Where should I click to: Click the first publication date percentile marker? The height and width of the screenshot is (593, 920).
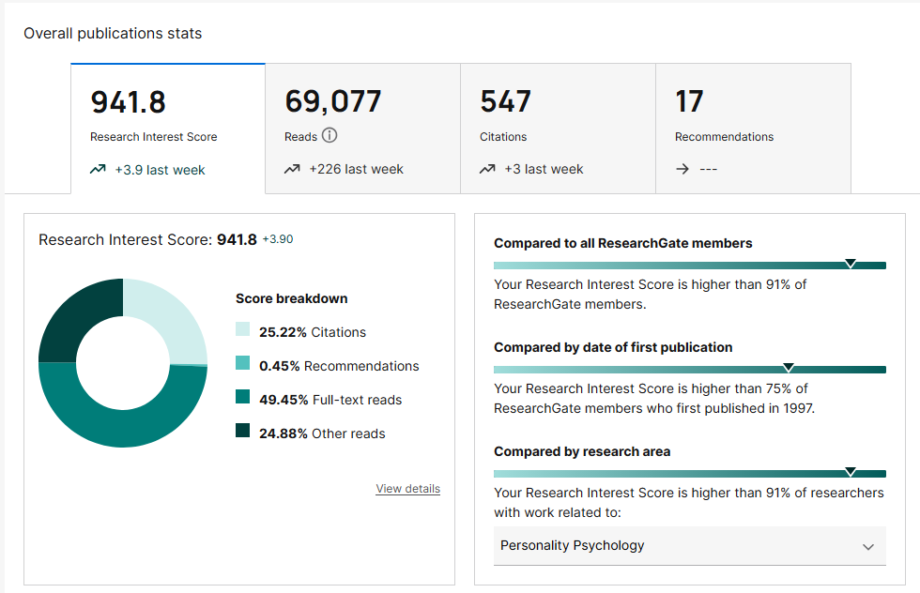[788, 368]
